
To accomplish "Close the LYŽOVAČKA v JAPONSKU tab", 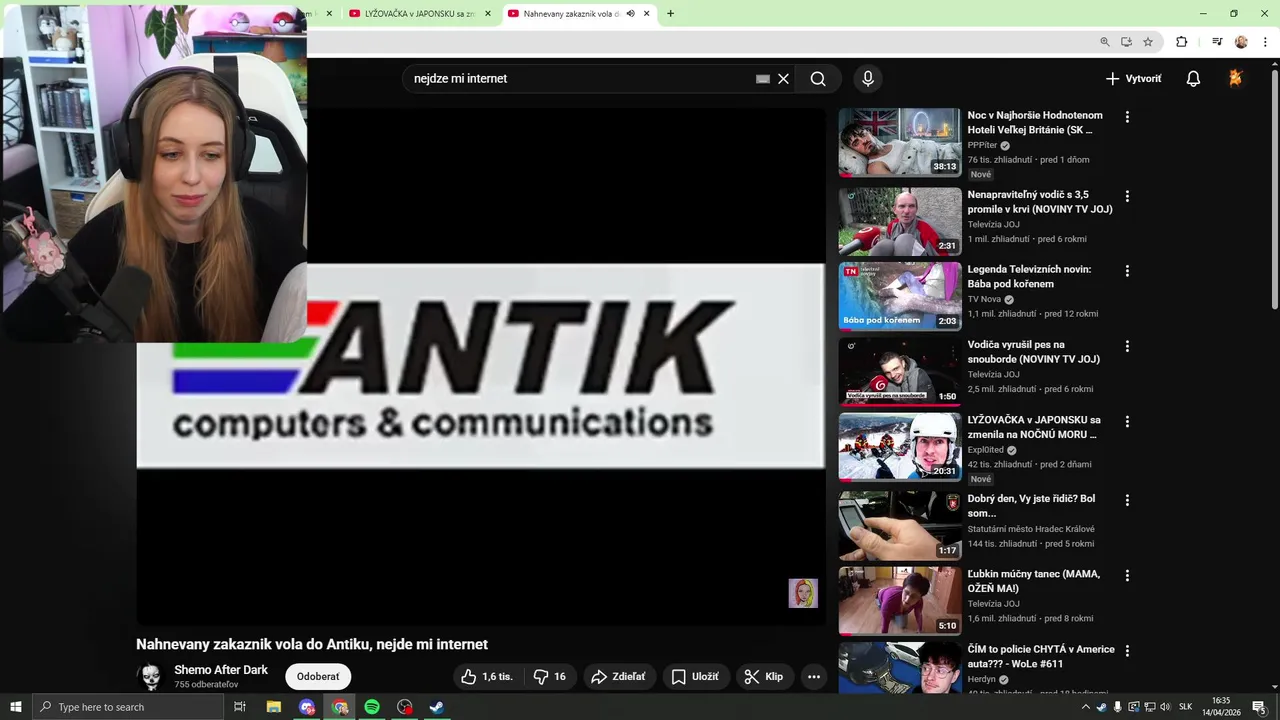I will 488,14.
